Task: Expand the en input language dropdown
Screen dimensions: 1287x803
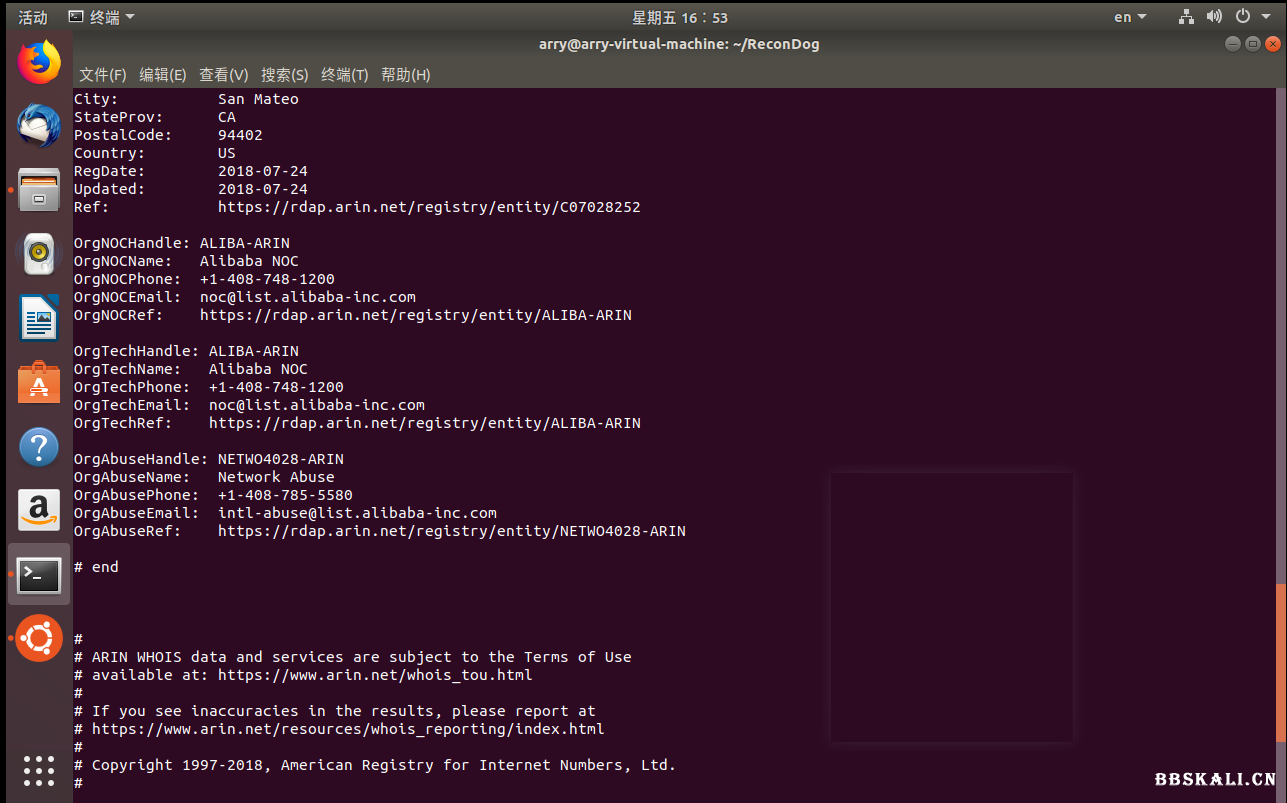Action: click(1130, 17)
